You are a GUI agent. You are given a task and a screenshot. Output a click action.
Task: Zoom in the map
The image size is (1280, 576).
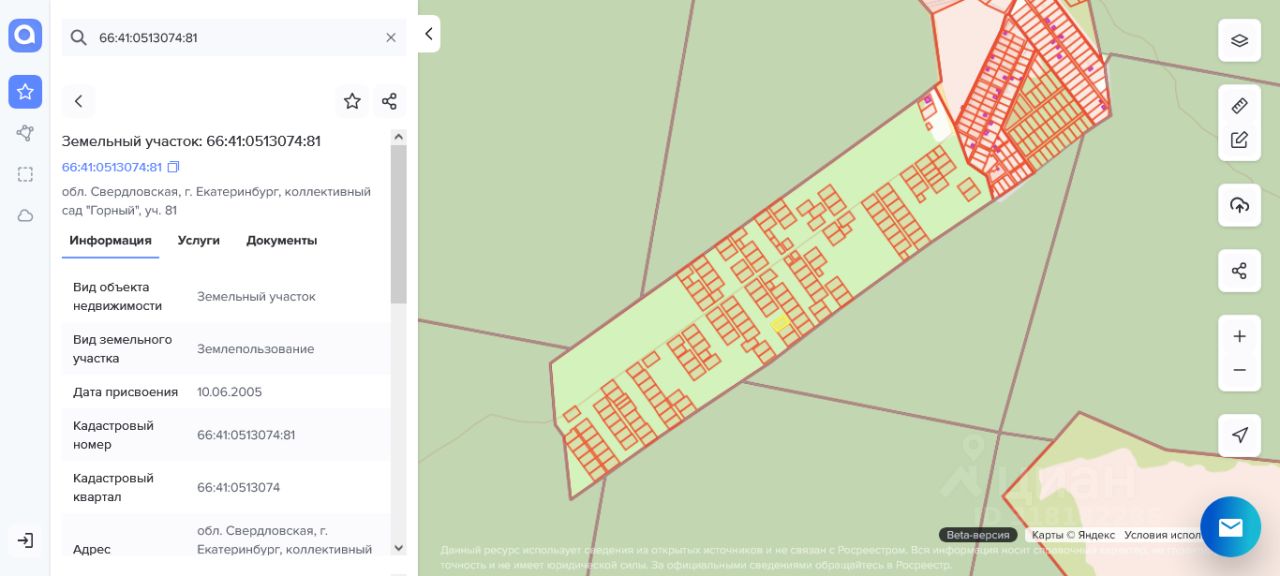click(x=1239, y=337)
